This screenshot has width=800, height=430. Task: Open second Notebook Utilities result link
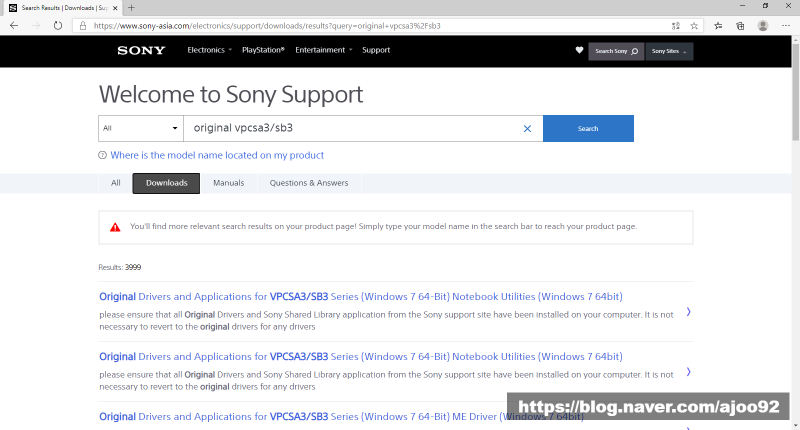361,357
